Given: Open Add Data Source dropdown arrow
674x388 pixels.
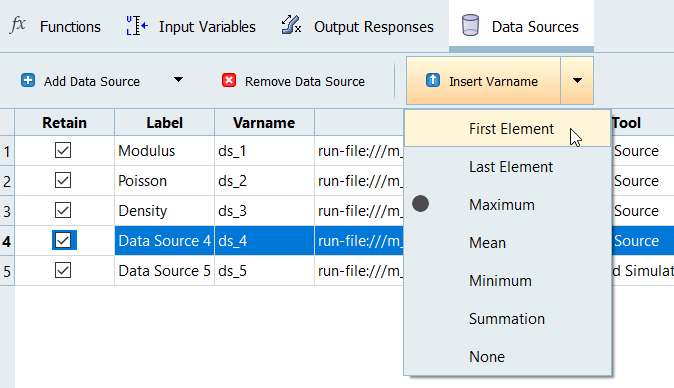Looking at the screenshot, I should [x=178, y=80].
